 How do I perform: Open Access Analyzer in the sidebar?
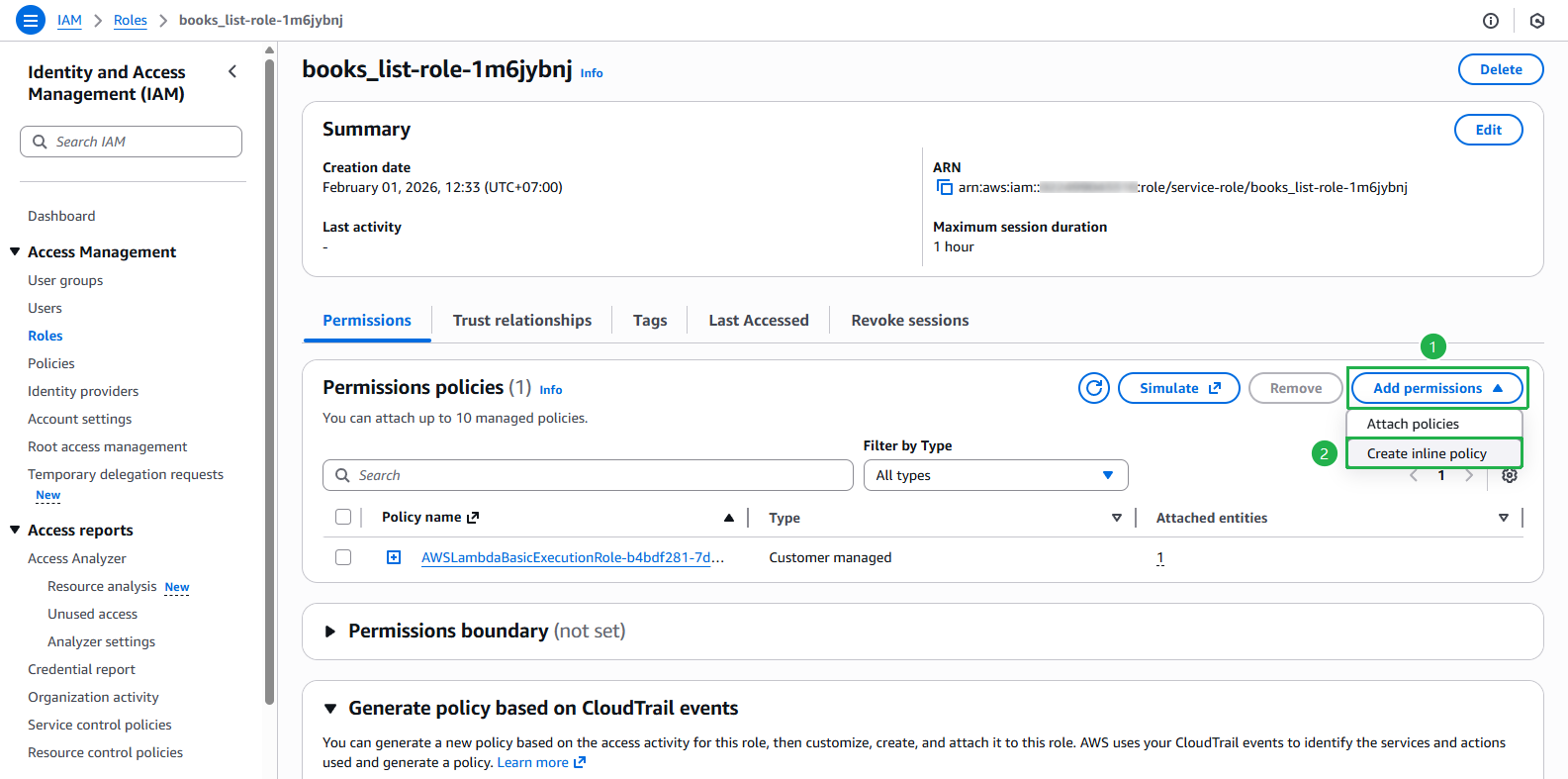point(77,558)
